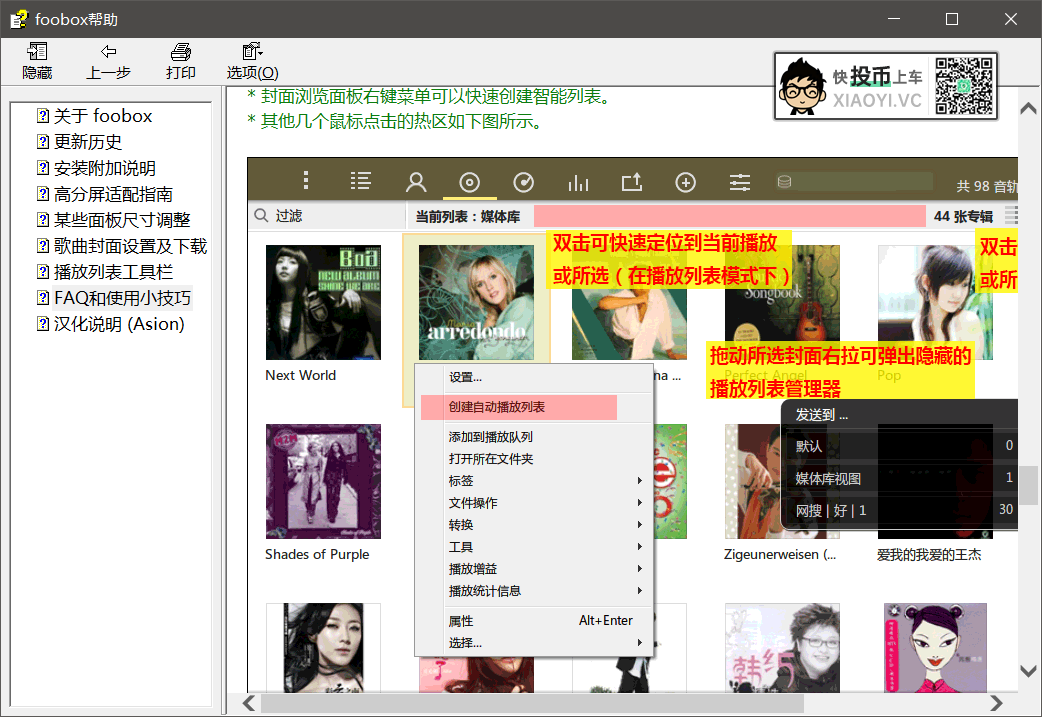Viewport: 1042px width, 717px height.
Task: Open the 某些面板尺寸调整 help topic
Action: coord(114,220)
